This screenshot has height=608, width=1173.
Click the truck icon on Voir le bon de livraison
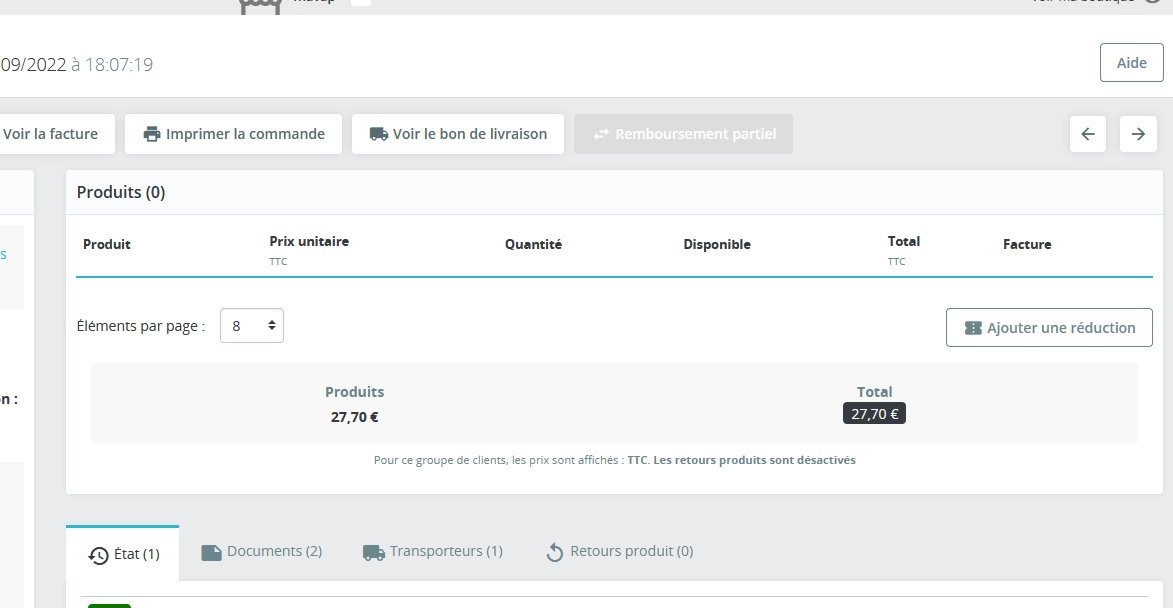(x=379, y=134)
